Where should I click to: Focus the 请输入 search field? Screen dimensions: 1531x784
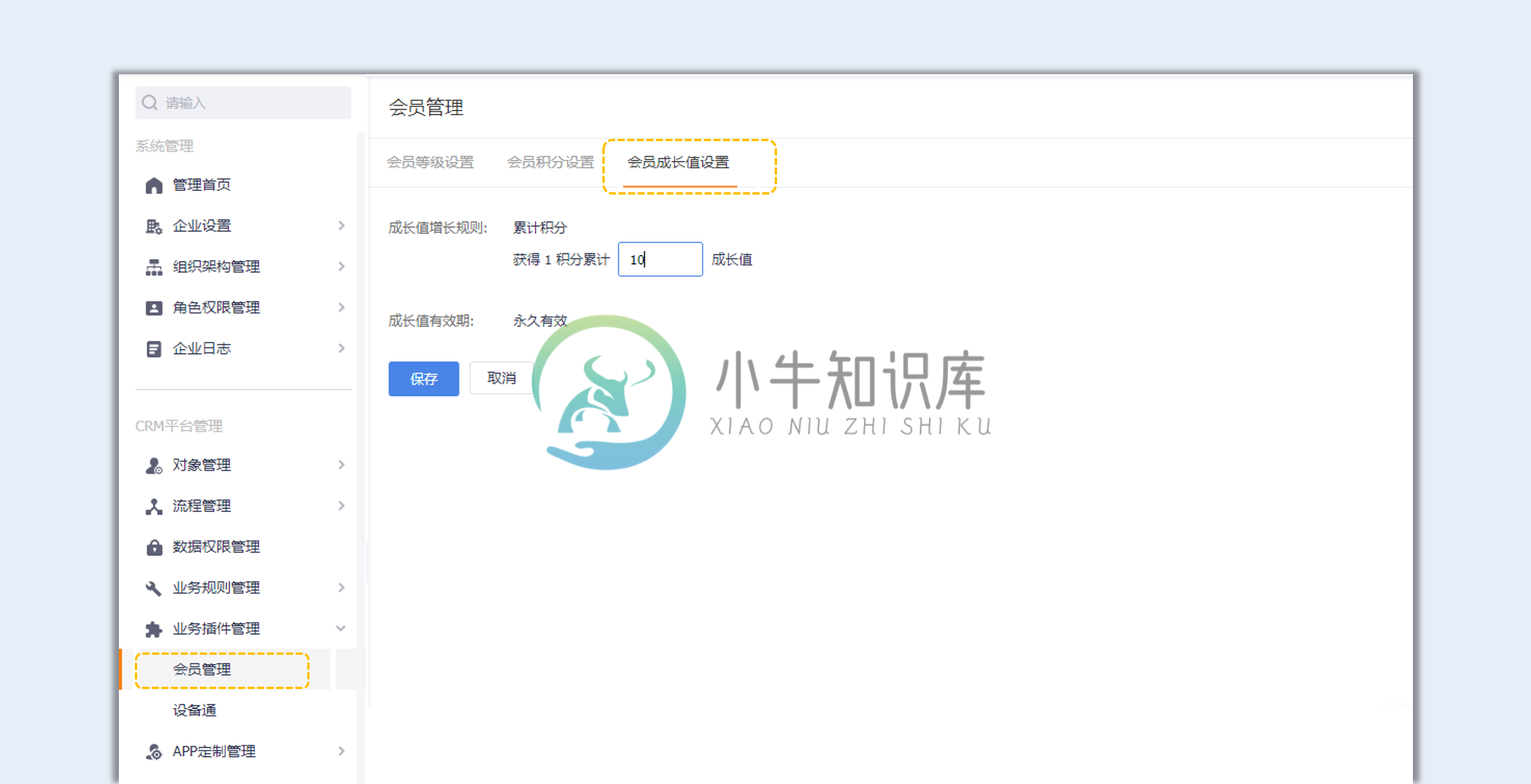[243, 103]
